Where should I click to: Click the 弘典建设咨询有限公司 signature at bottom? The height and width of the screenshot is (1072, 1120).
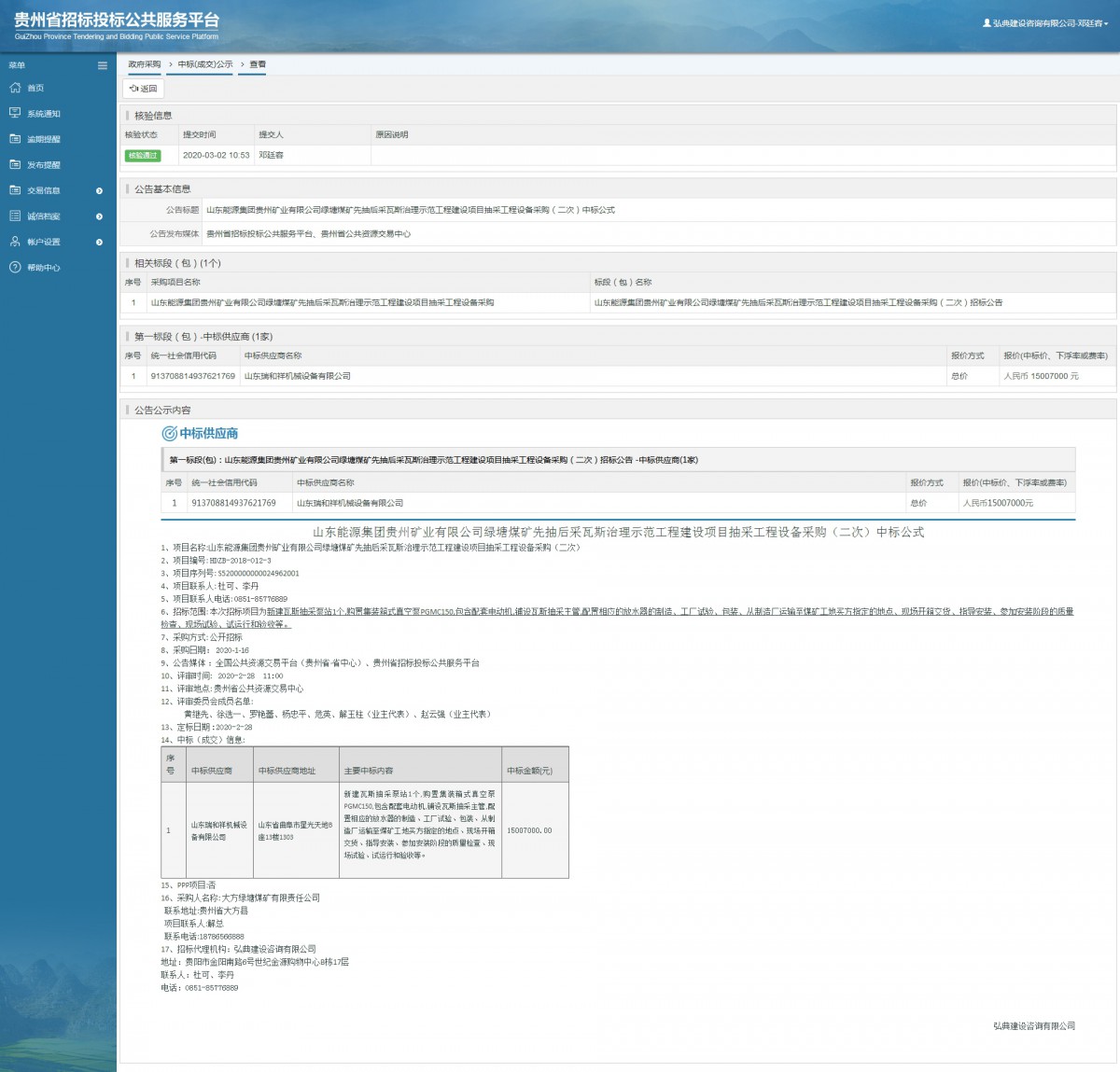tap(1034, 1026)
